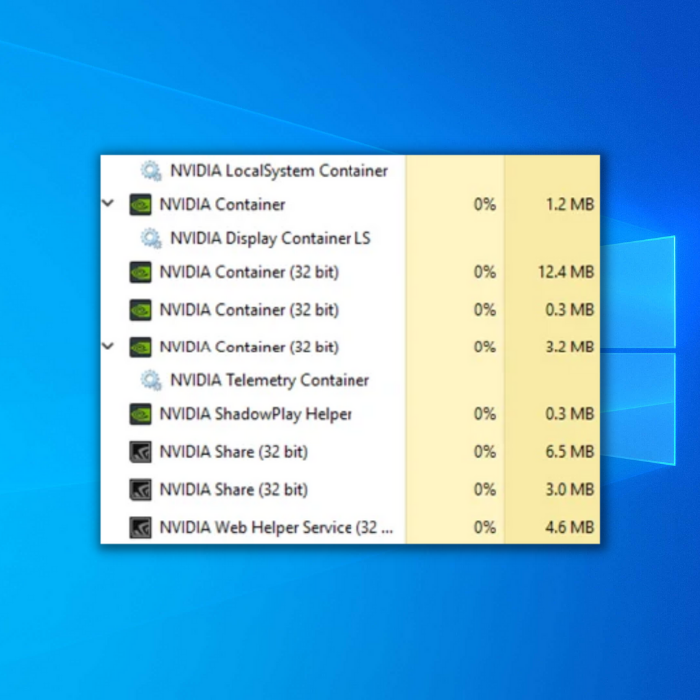Screen dimensions: 700x700
Task: Click the 6.5 MB memory value
Action: point(570,452)
